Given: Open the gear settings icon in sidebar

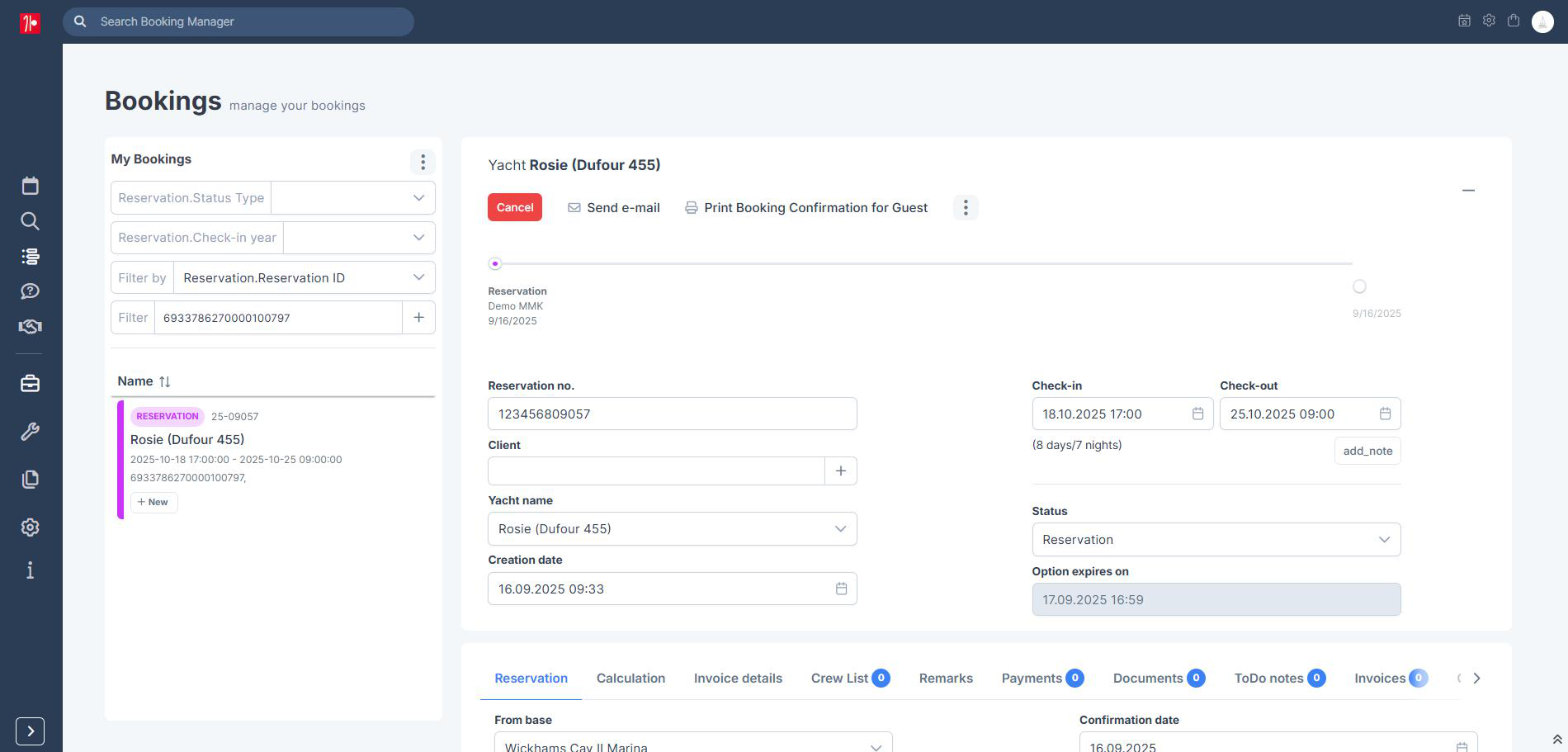Looking at the screenshot, I should click(30, 527).
